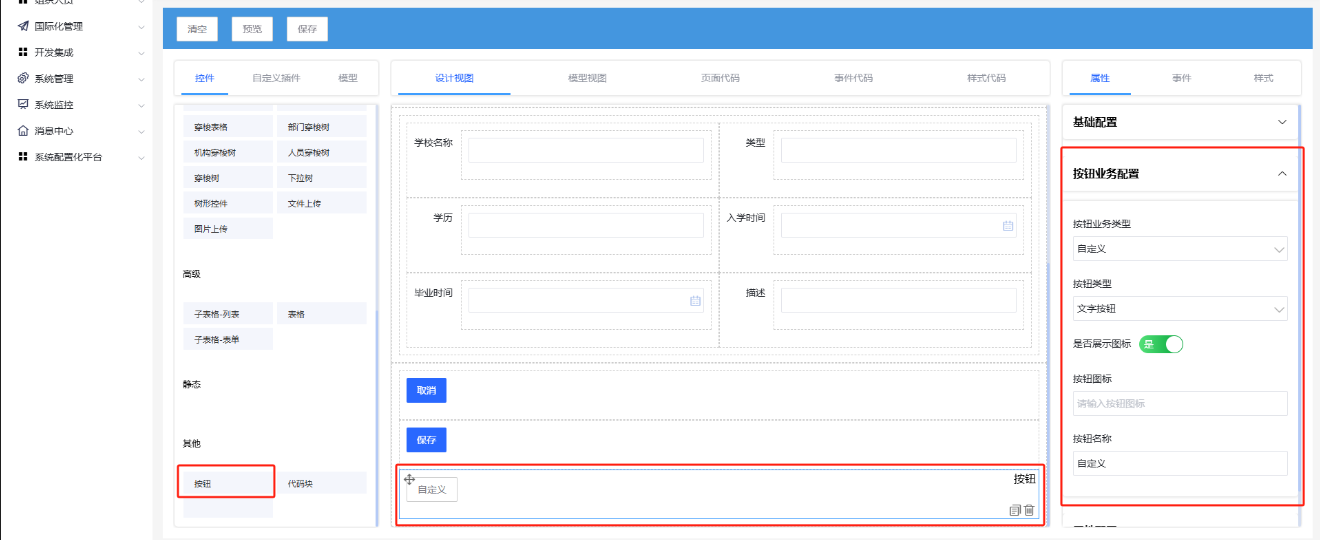Collapse the 按钮业务配置 section
The height and width of the screenshot is (540, 1320).
[1283, 174]
